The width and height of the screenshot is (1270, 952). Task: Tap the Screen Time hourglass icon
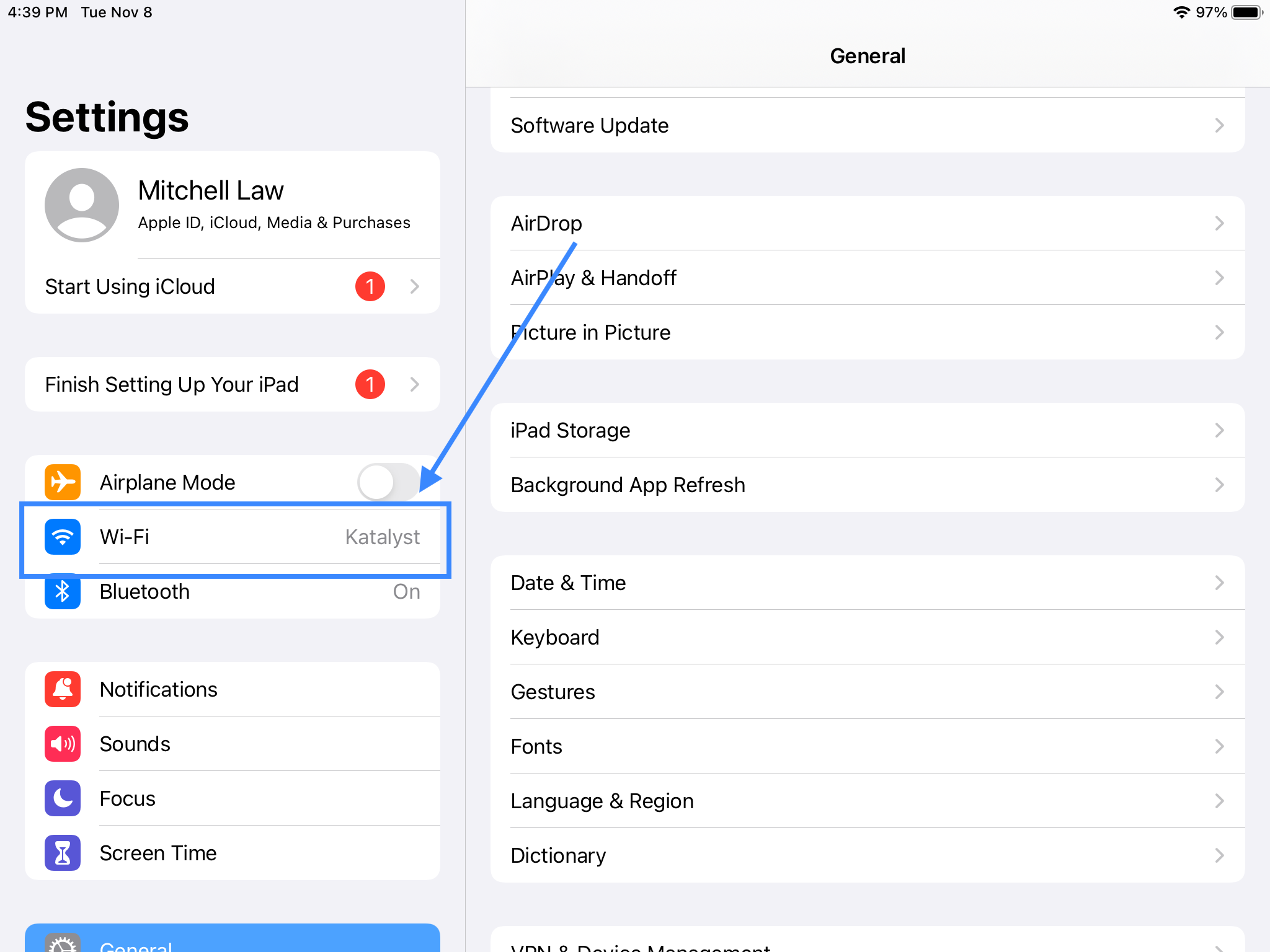coord(63,853)
